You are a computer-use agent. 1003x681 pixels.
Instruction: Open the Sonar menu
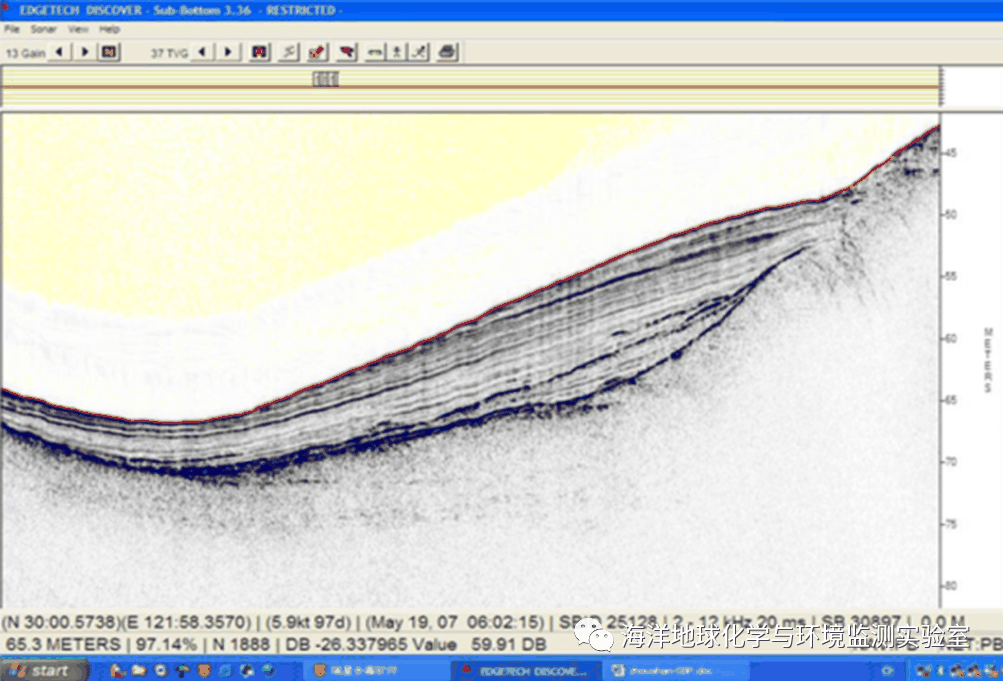(43, 30)
